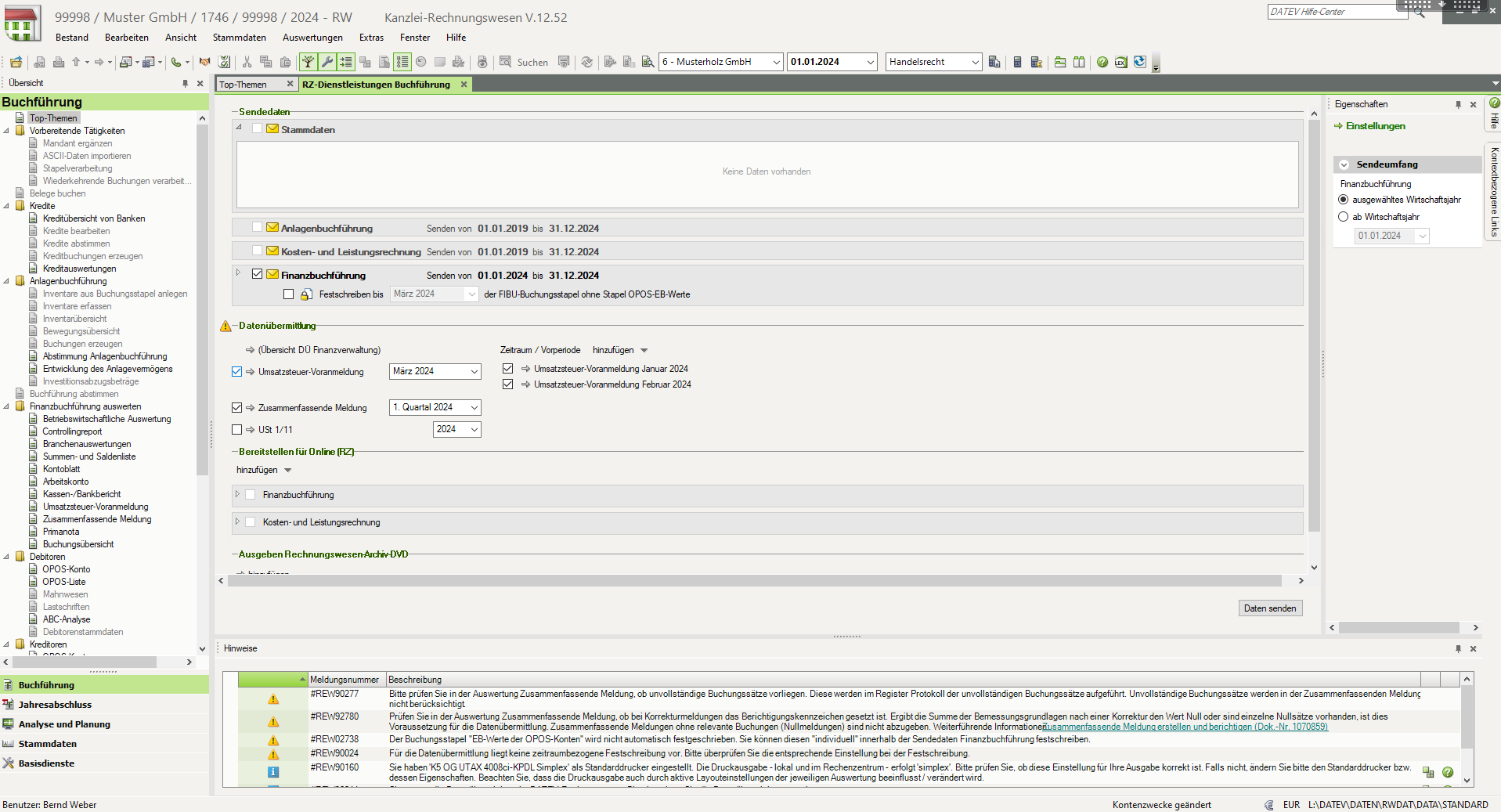Click the wrench properties icon in toolbar

(327, 62)
